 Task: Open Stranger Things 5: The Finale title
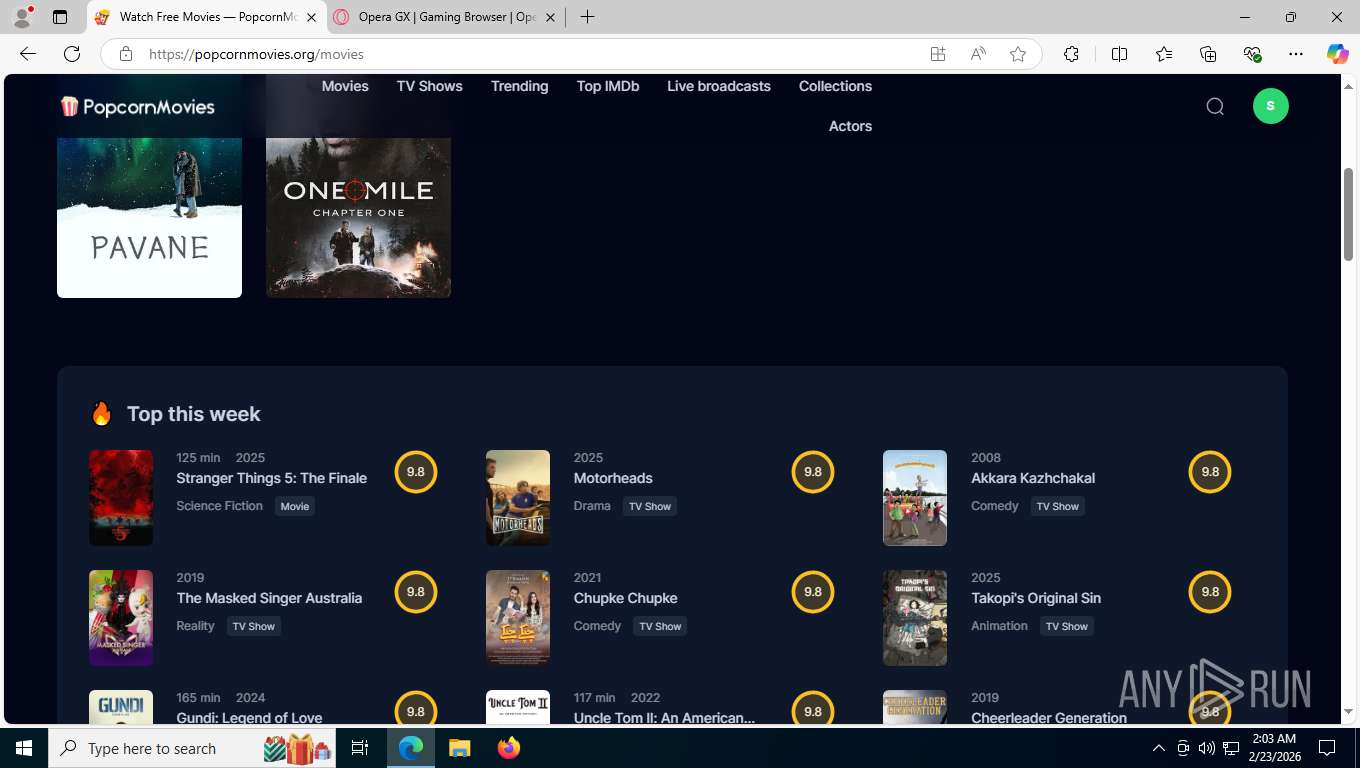pos(272,478)
